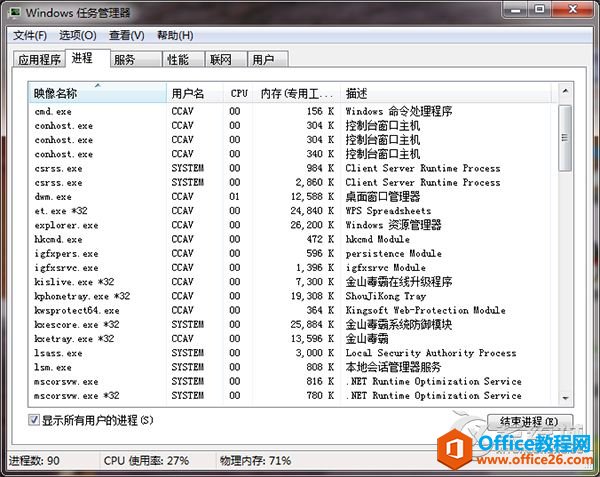Switch to the 用户 tab
This screenshot has width=600, height=477.
[x=268, y=60]
